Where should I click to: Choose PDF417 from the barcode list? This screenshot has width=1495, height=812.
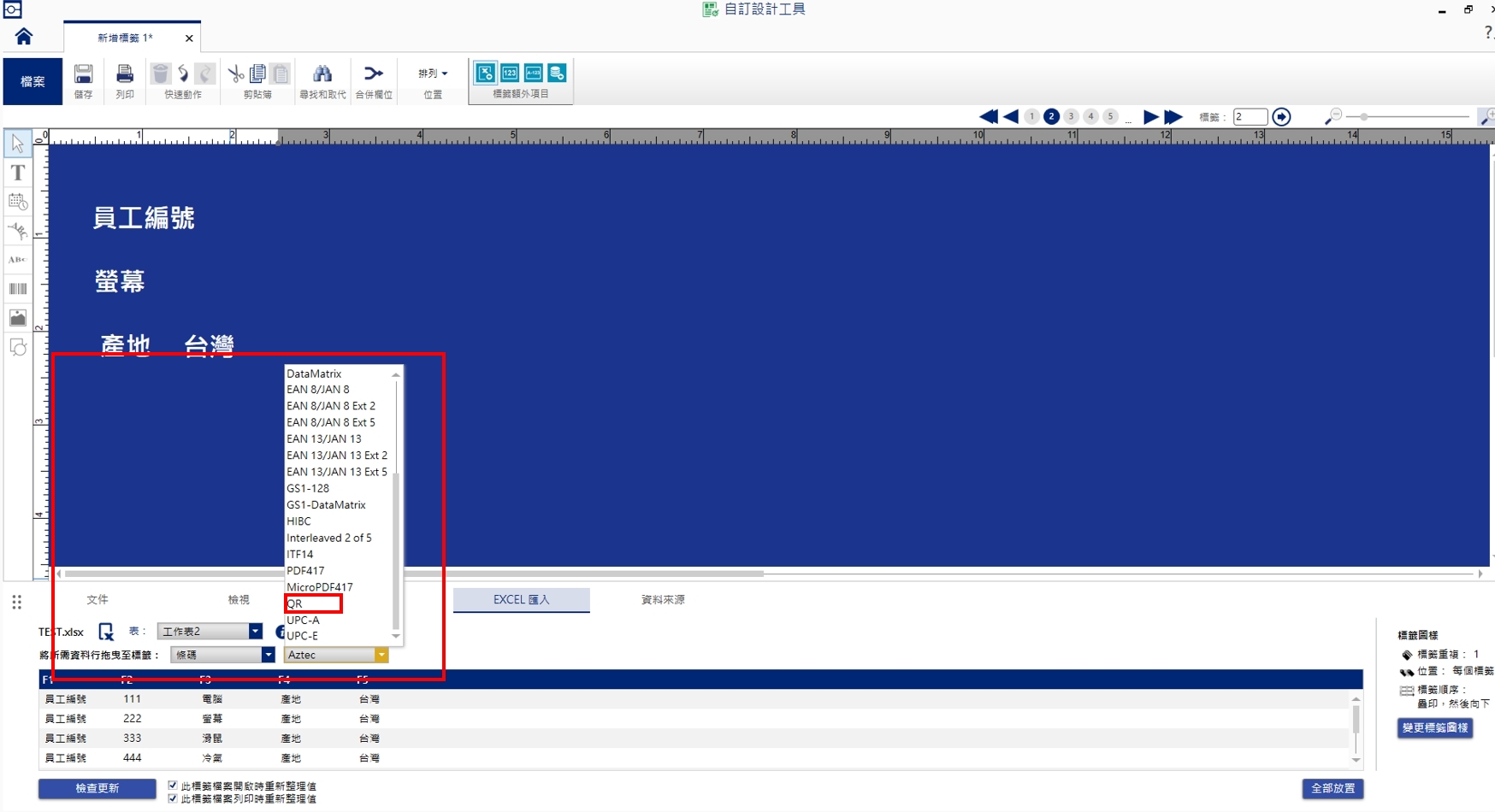pos(305,570)
